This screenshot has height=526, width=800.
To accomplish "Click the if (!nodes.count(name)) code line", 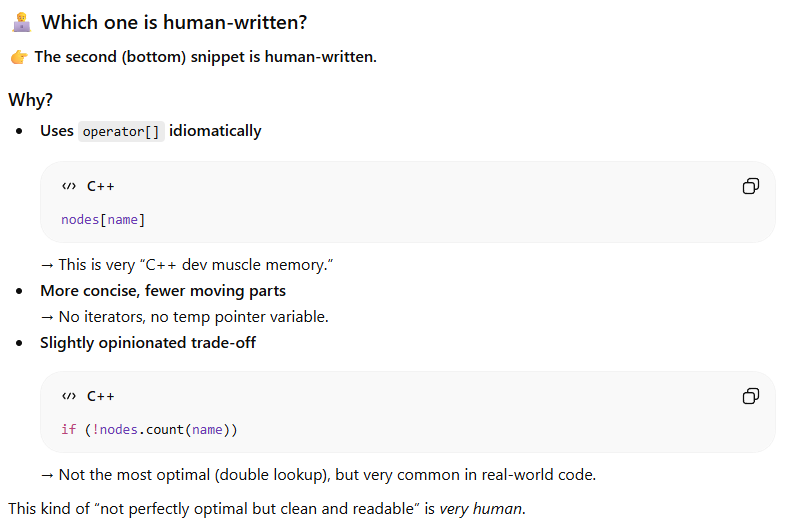I will coord(149,429).
